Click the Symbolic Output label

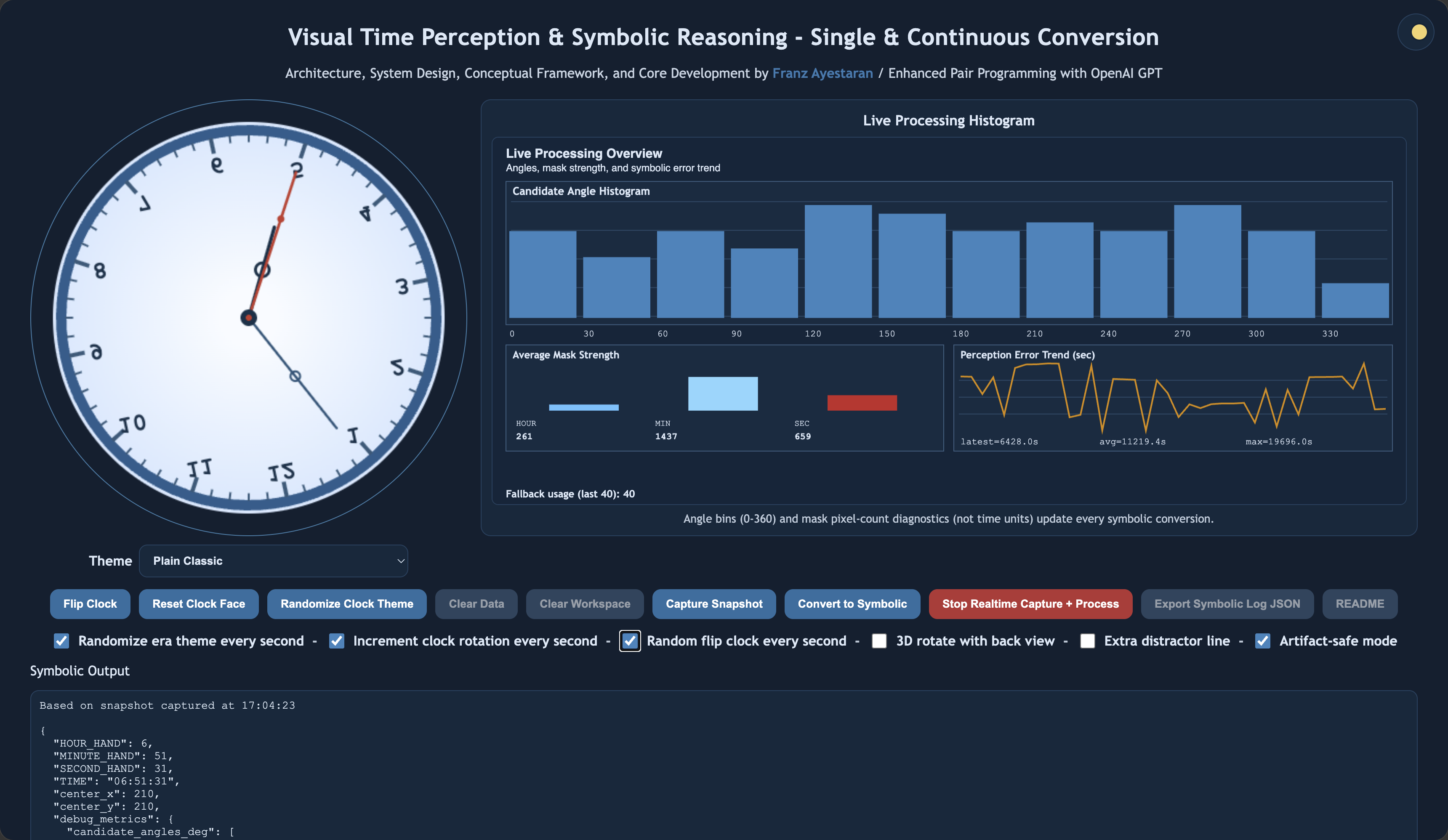pos(80,671)
